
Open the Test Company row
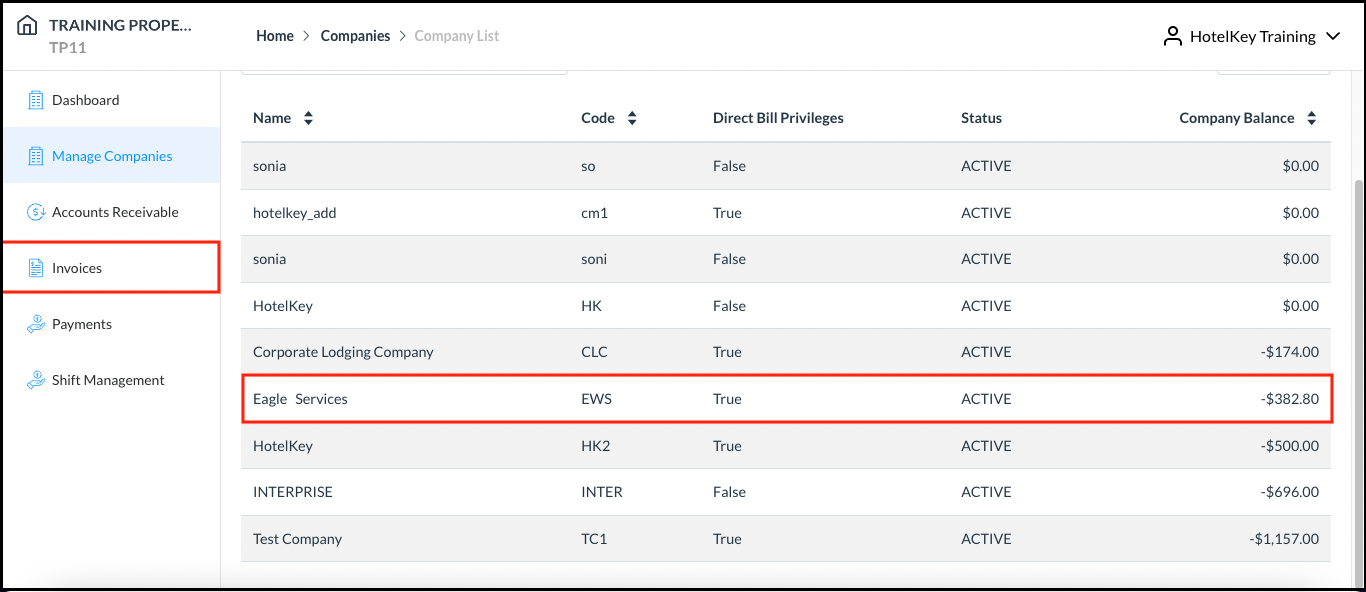click(297, 539)
